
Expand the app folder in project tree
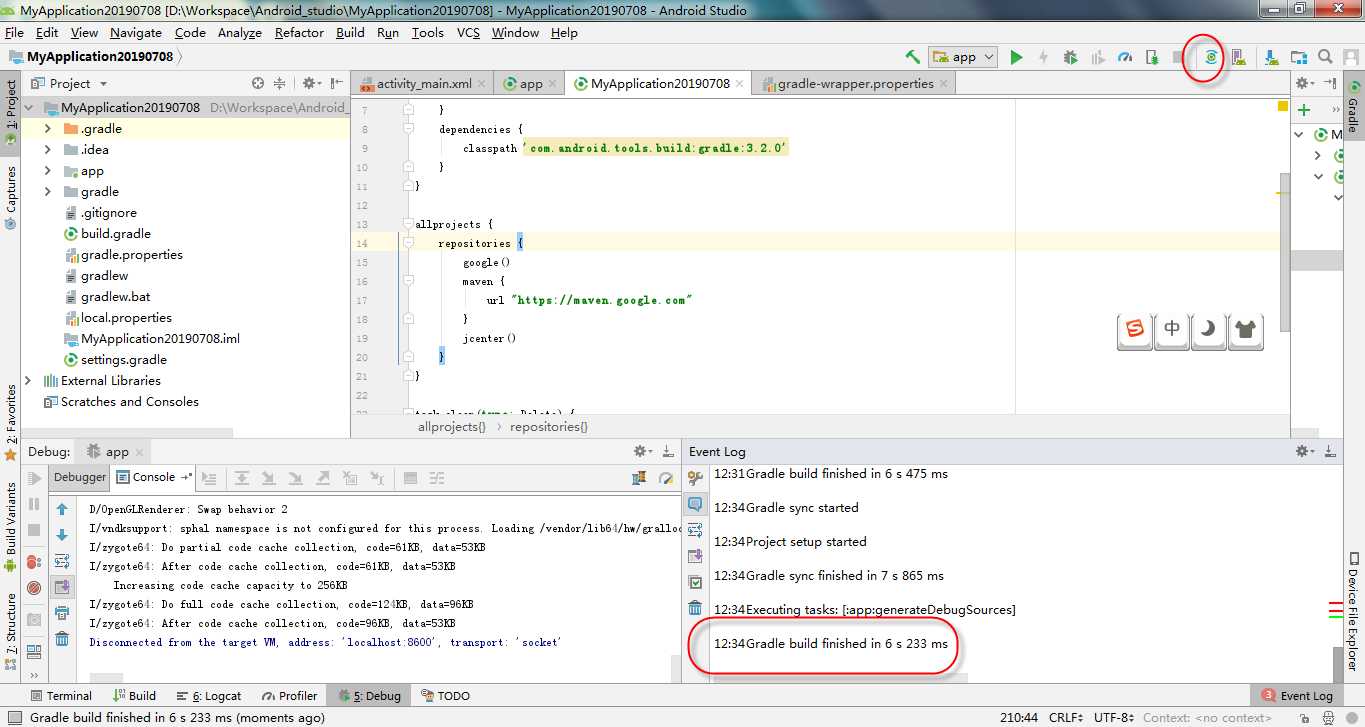click(x=47, y=171)
